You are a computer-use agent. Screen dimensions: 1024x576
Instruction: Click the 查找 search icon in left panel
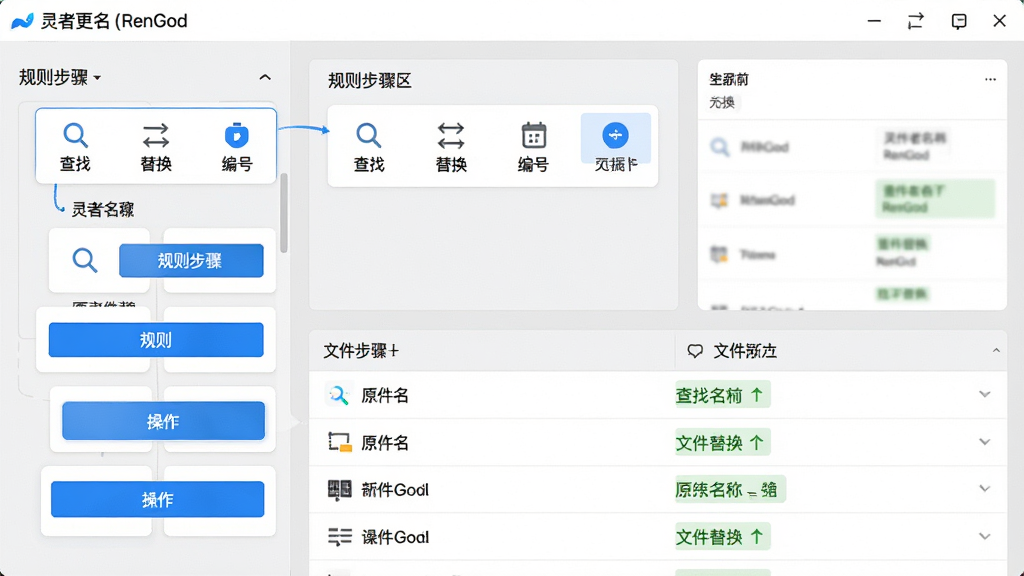point(75,135)
